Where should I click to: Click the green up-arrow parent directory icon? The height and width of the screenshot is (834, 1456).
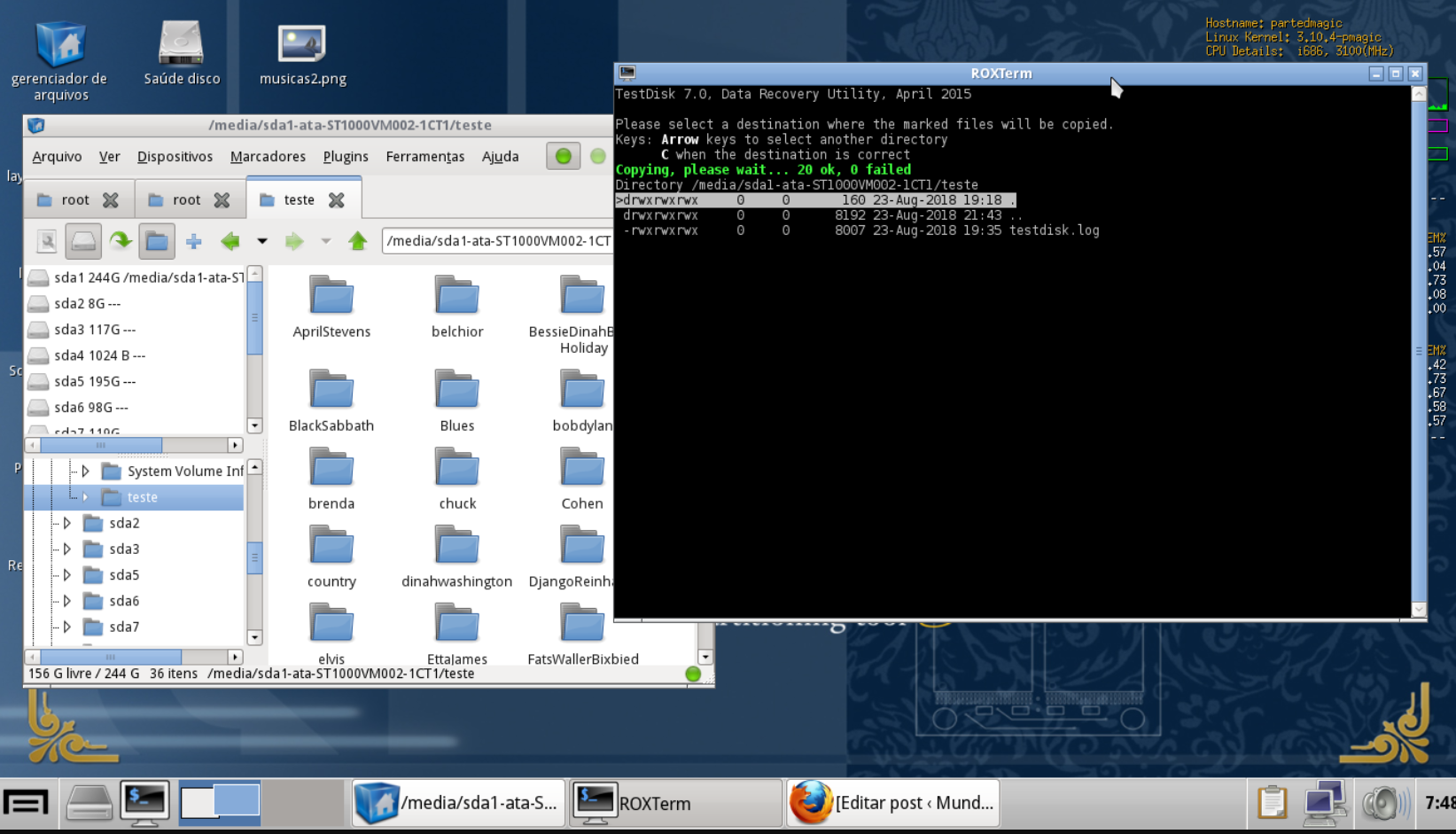coord(357,241)
